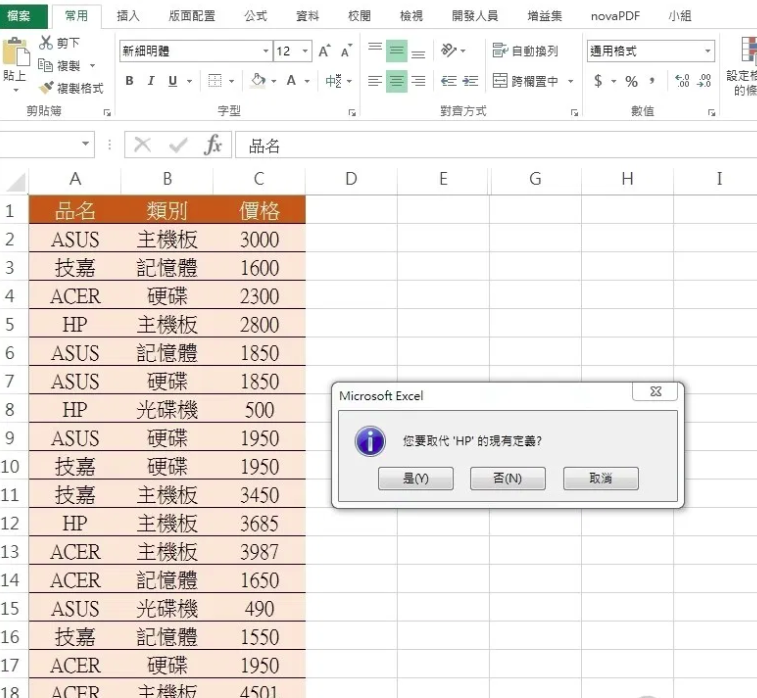Open Merge and Center dropdown arrow
Viewport: 757px width, 698px height.
pyautogui.click(x=571, y=81)
